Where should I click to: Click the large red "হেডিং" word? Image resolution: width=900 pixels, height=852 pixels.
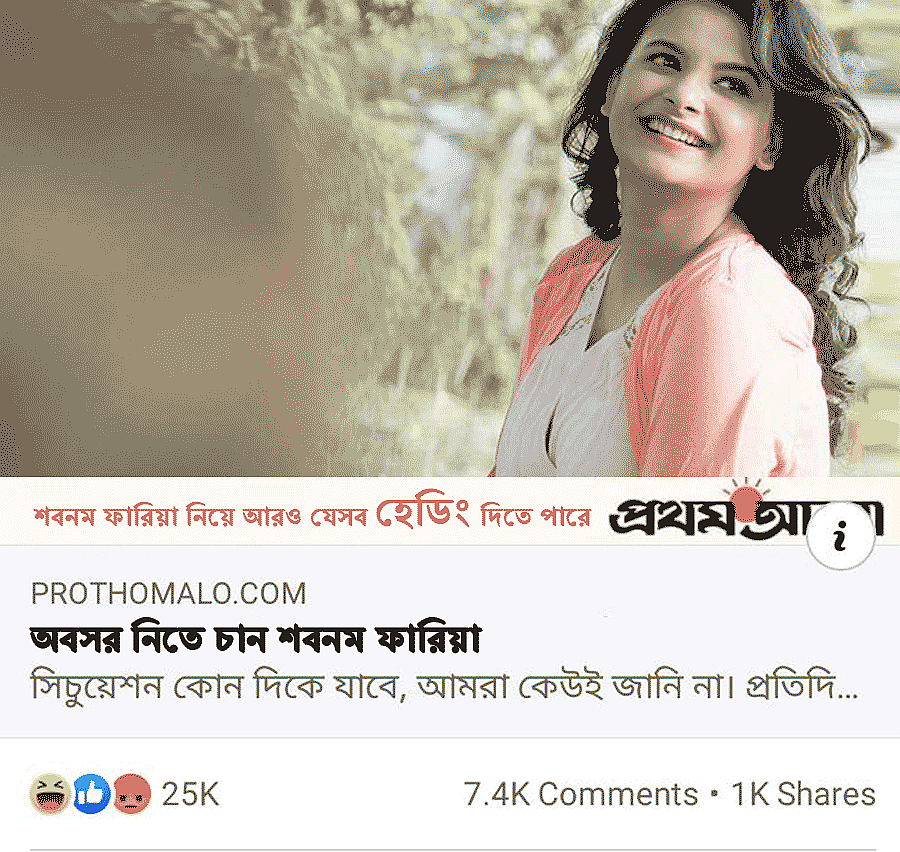[x=423, y=513]
